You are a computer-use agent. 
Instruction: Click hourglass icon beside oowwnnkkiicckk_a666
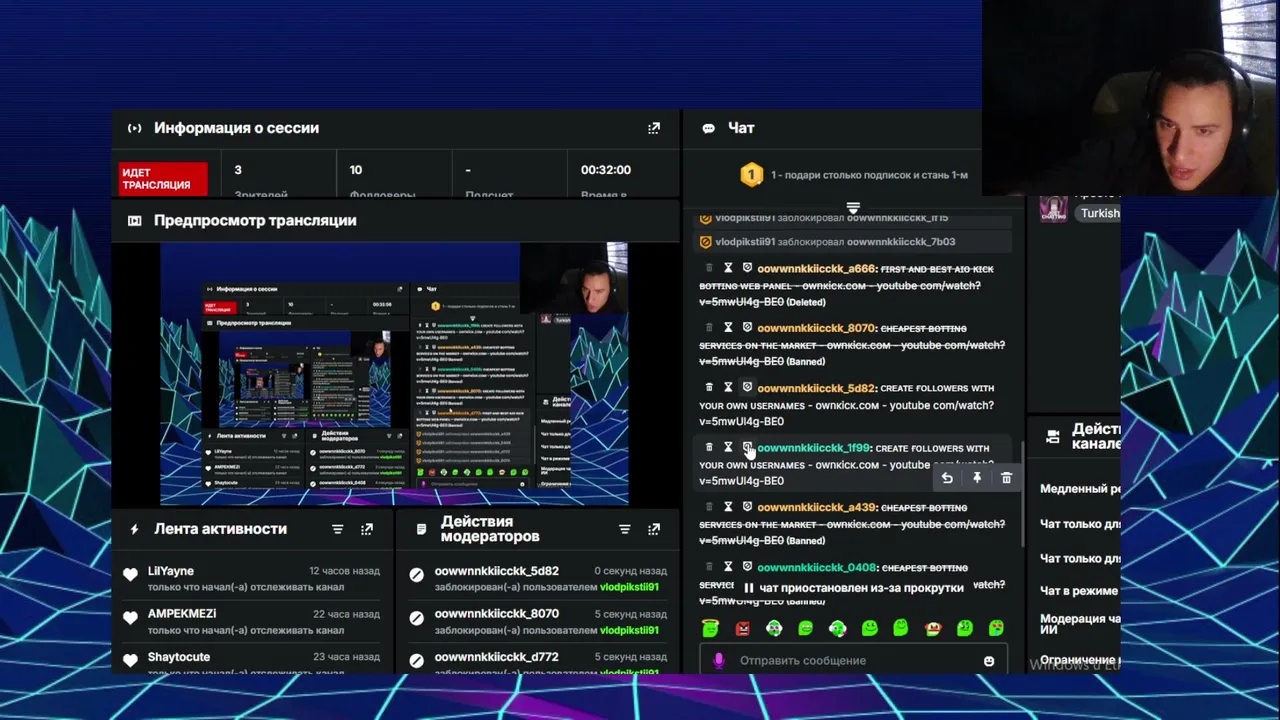728,268
